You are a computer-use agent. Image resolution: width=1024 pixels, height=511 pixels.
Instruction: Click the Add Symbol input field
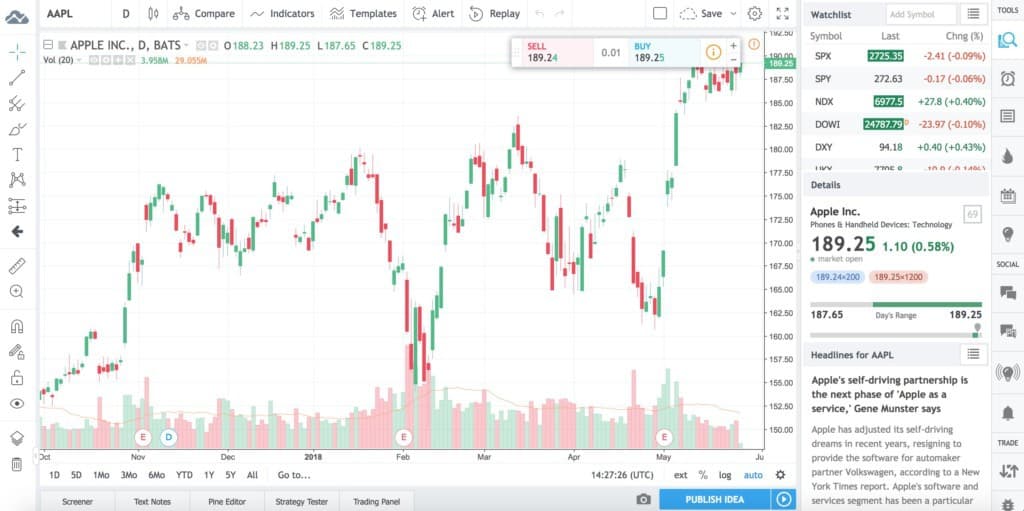(921, 14)
